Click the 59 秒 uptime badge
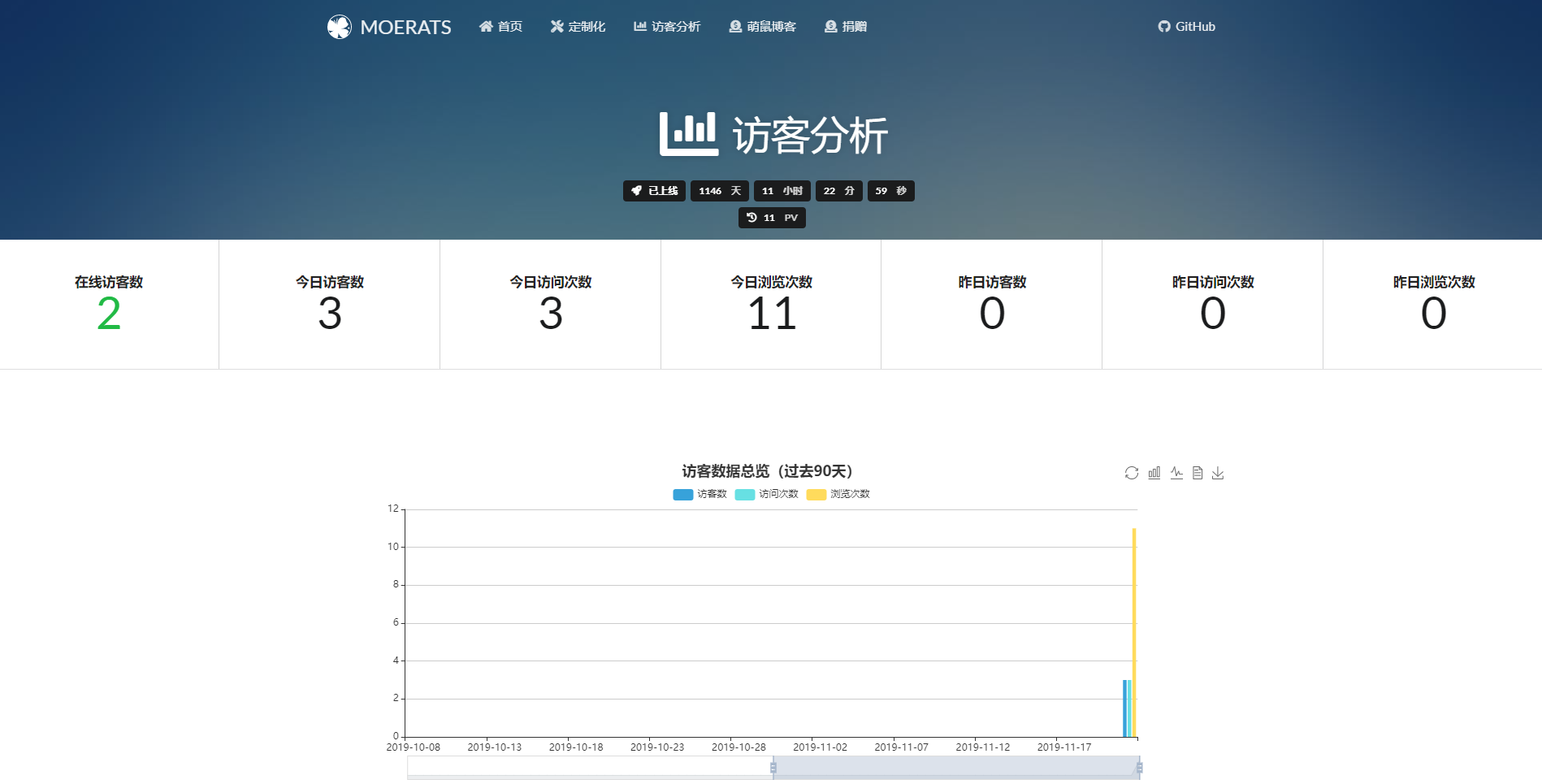 tap(891, 191)
